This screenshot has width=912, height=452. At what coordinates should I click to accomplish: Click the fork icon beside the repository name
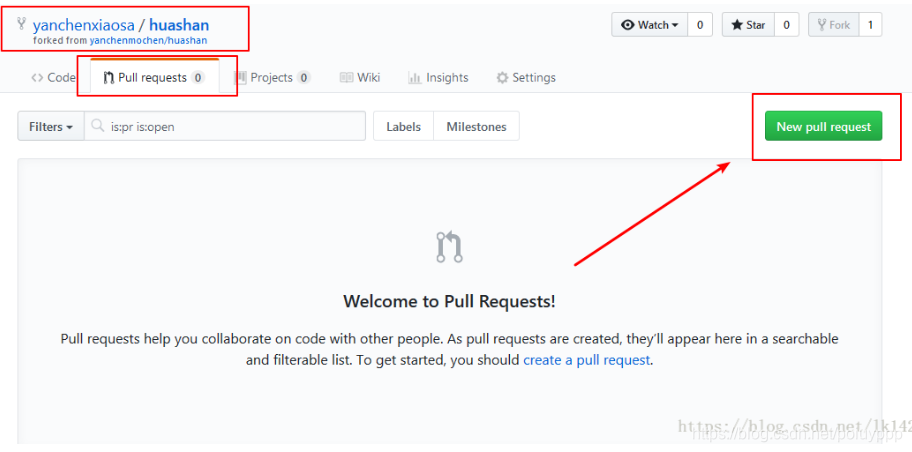(22, 23)
